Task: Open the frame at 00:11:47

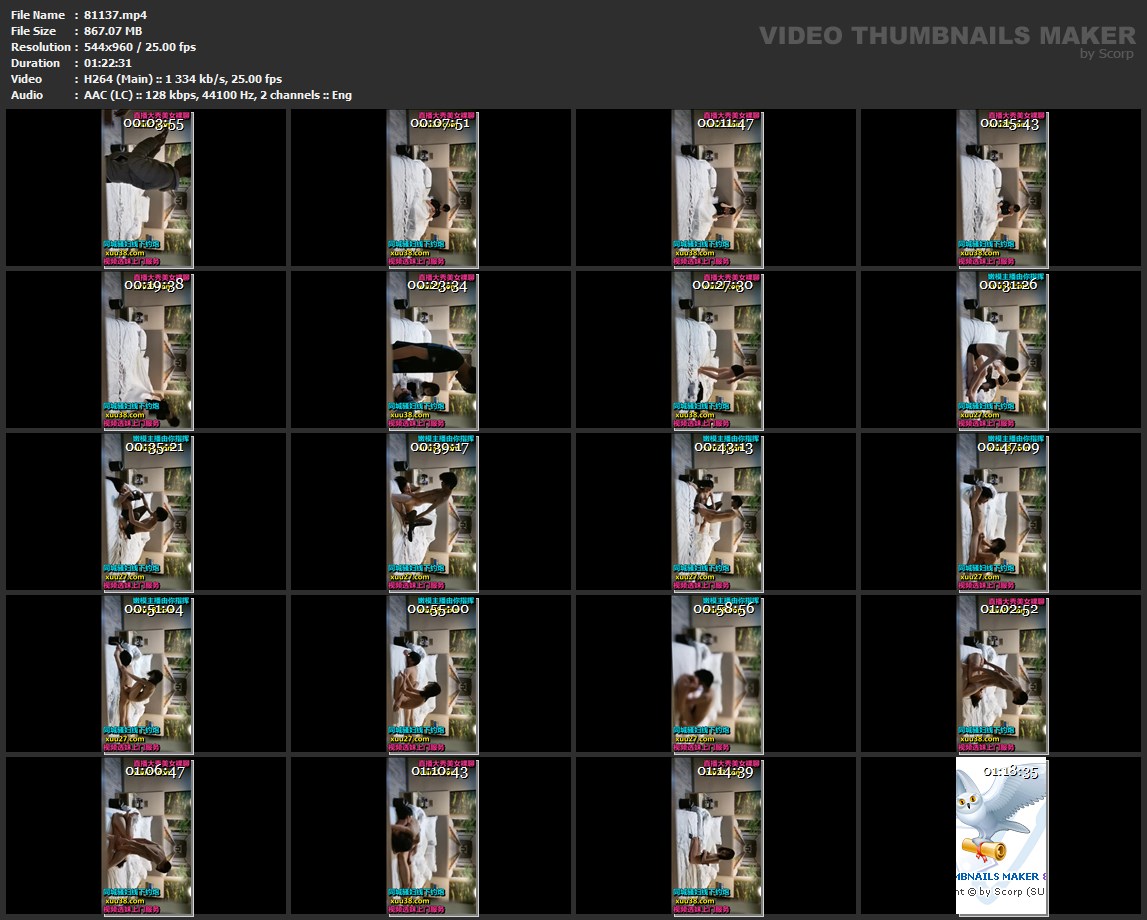Action: coord(717,188)
